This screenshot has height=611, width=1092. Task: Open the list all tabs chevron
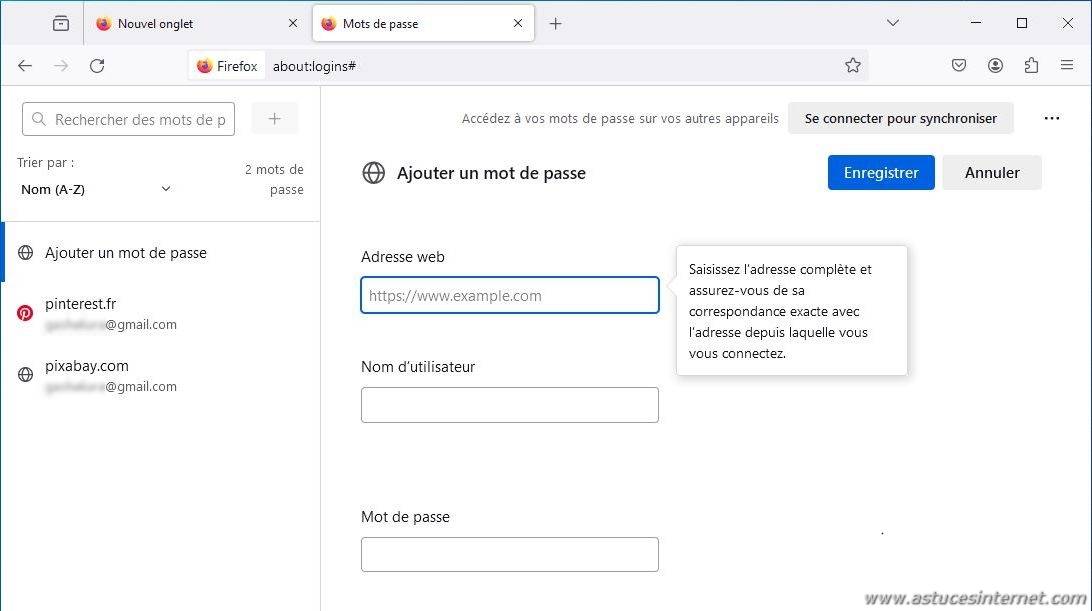tap(893, 23)
